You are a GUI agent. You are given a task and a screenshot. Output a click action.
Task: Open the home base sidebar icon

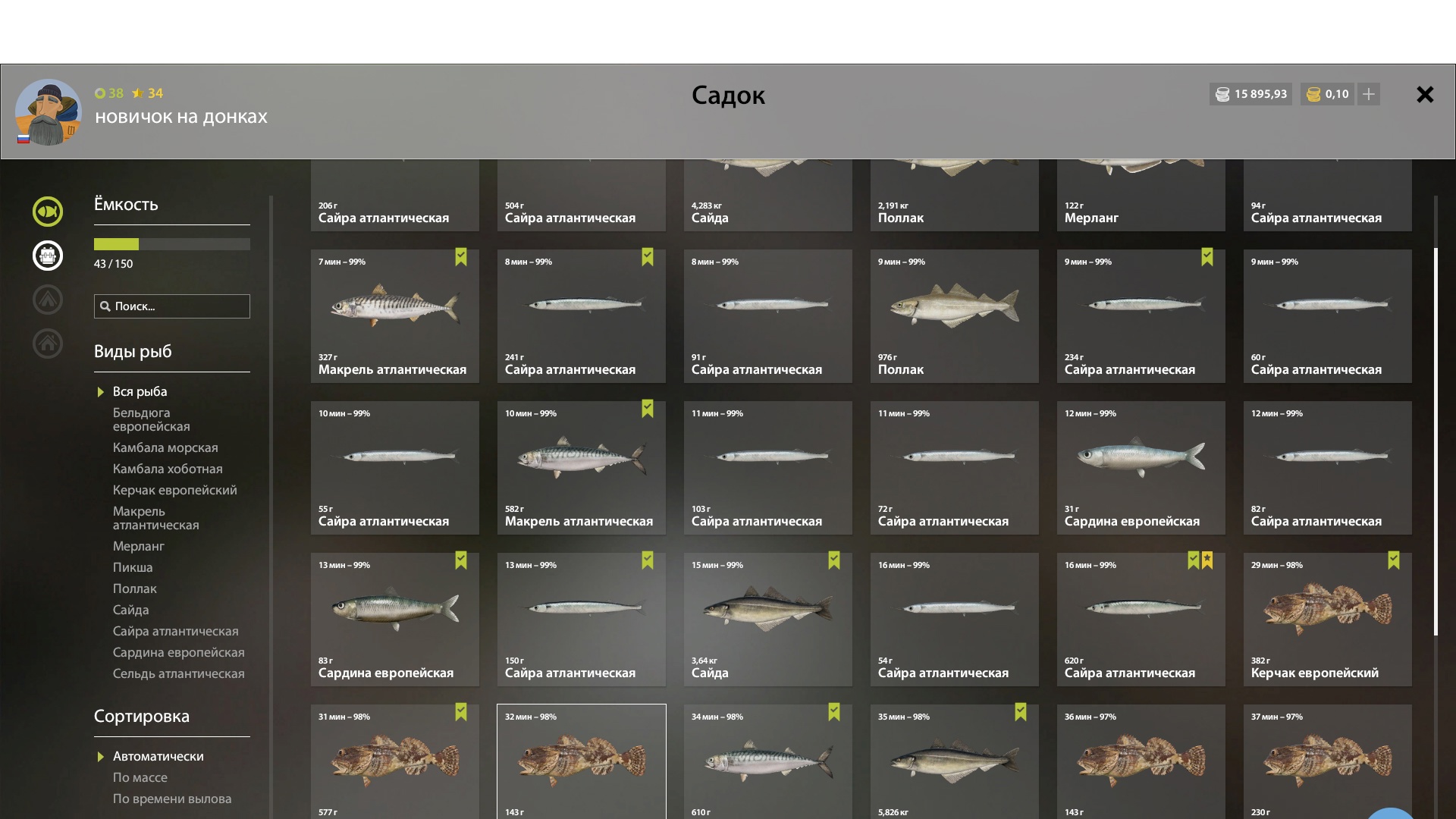point(47,344)
